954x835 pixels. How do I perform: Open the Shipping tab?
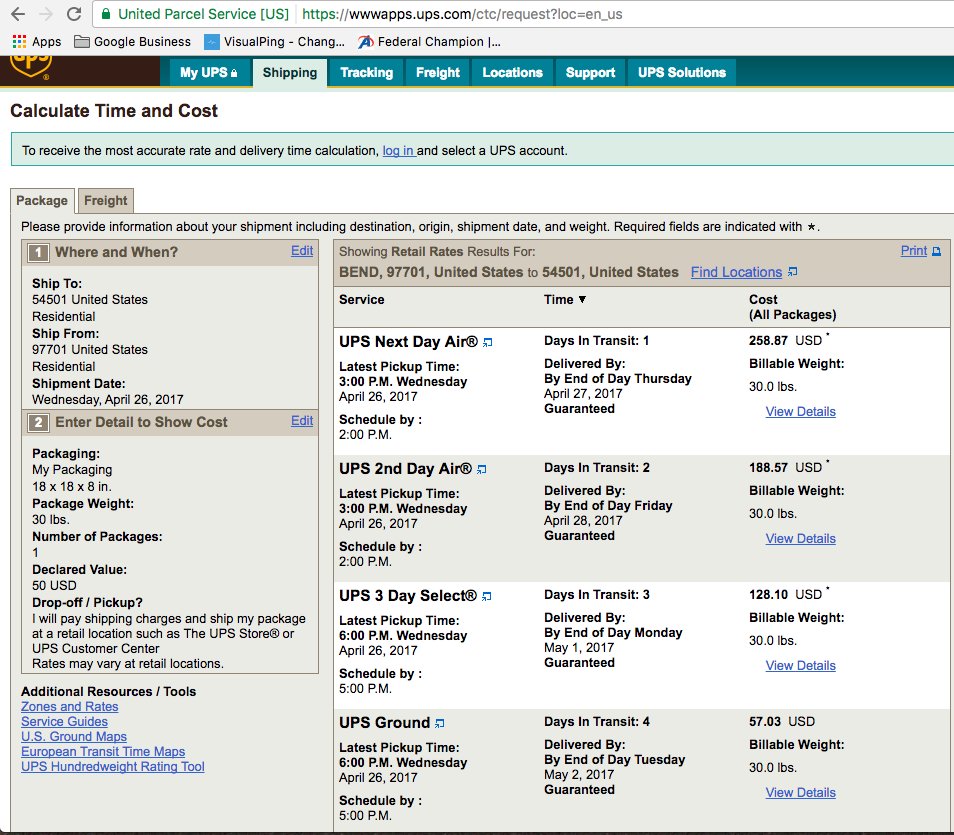tap(290, 73)
